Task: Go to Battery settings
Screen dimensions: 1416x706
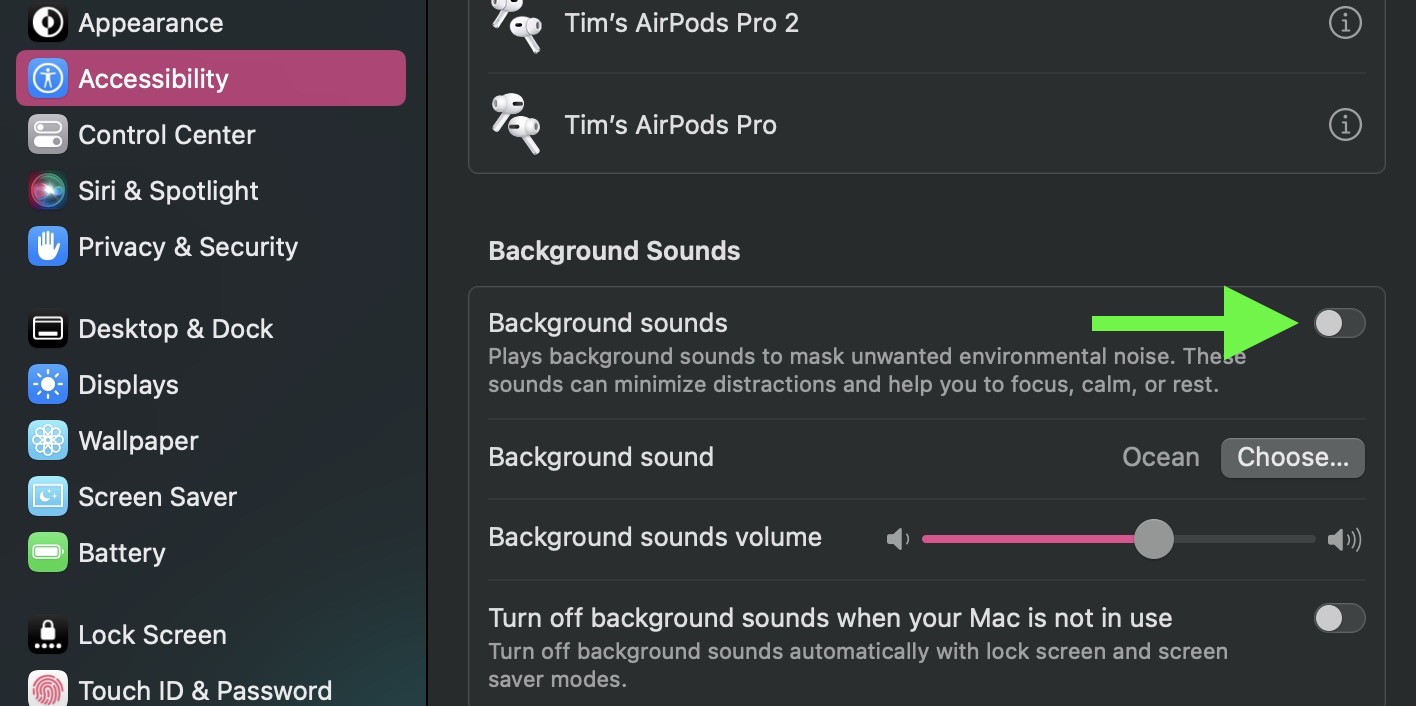Action: [122, 553]
